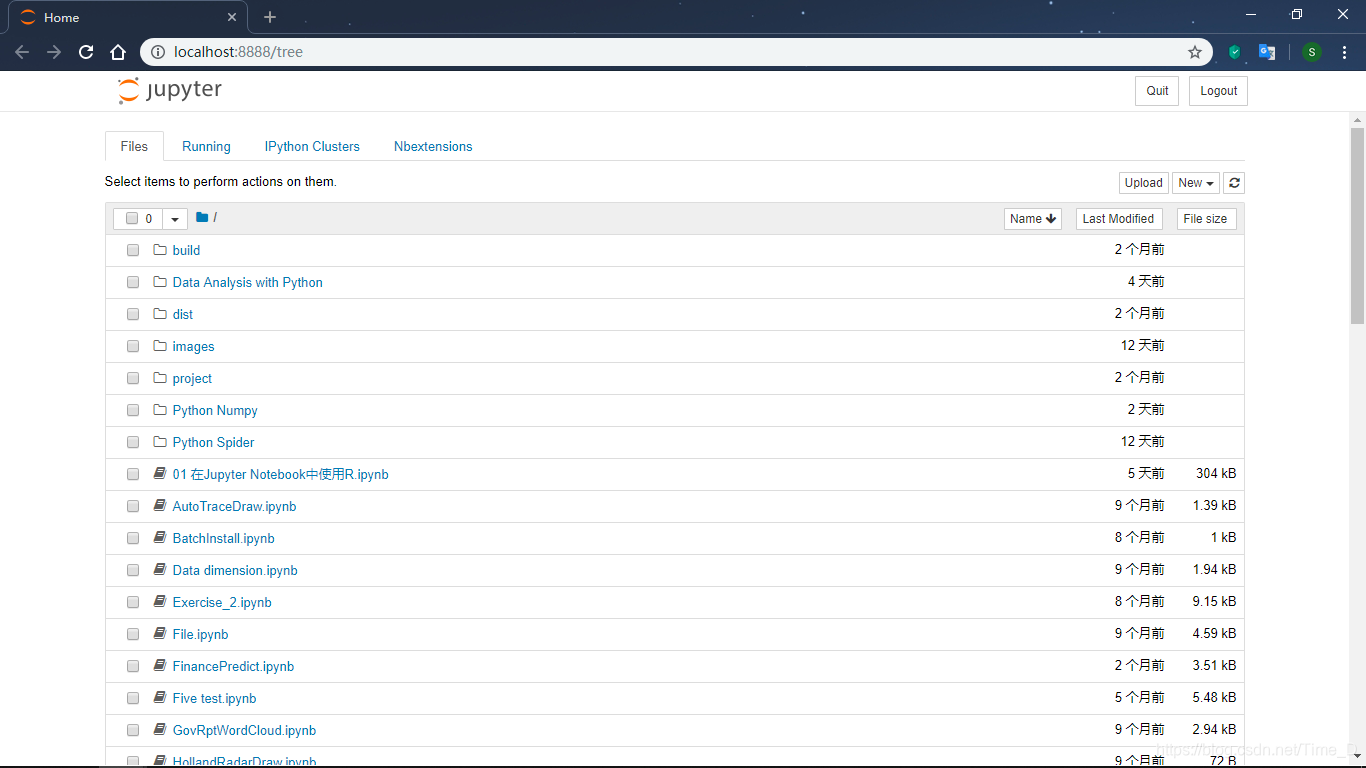This screenshot has width=1366, height=768.
Task: Switch to the Files tab
Action: (134, 146)
